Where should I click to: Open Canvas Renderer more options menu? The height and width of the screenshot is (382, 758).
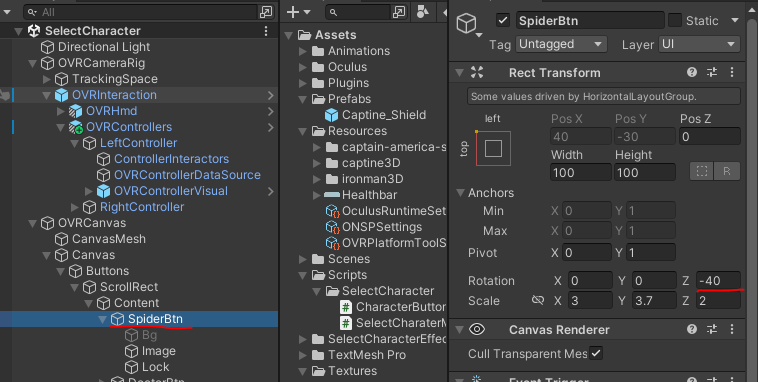point(732,329)
